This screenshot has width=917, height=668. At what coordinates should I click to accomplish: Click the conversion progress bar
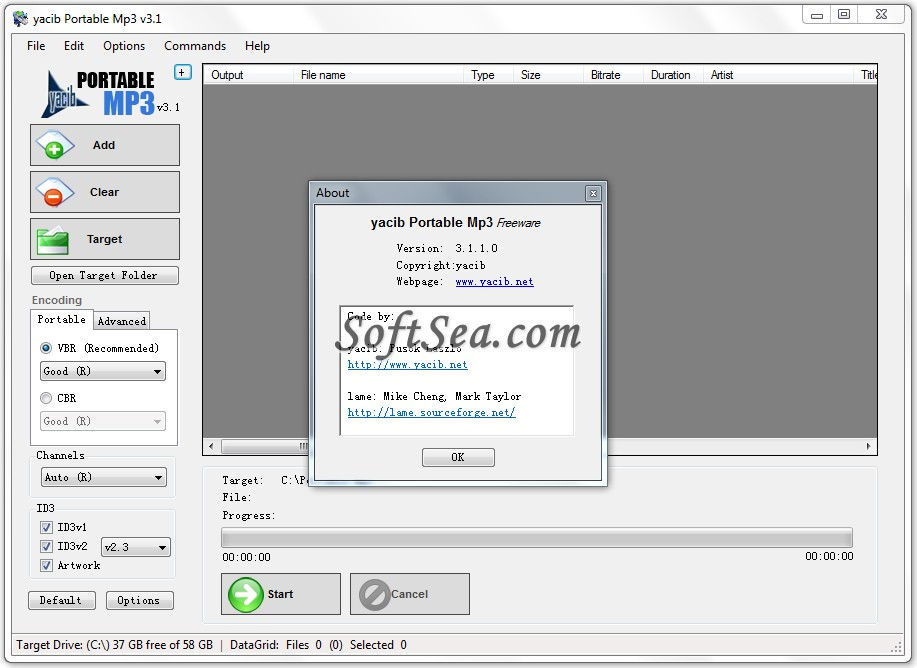click(x=537, y=538)
